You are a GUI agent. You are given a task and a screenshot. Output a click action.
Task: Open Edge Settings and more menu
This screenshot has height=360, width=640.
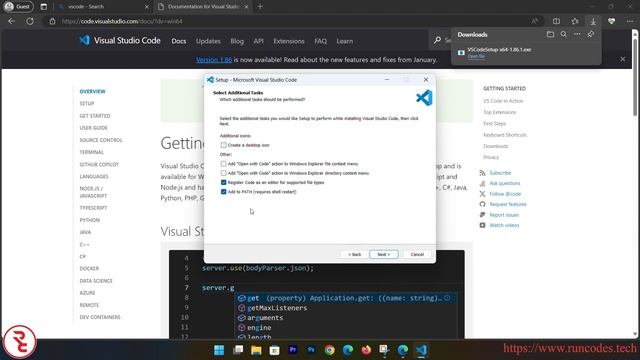click(x=630, y=21)
